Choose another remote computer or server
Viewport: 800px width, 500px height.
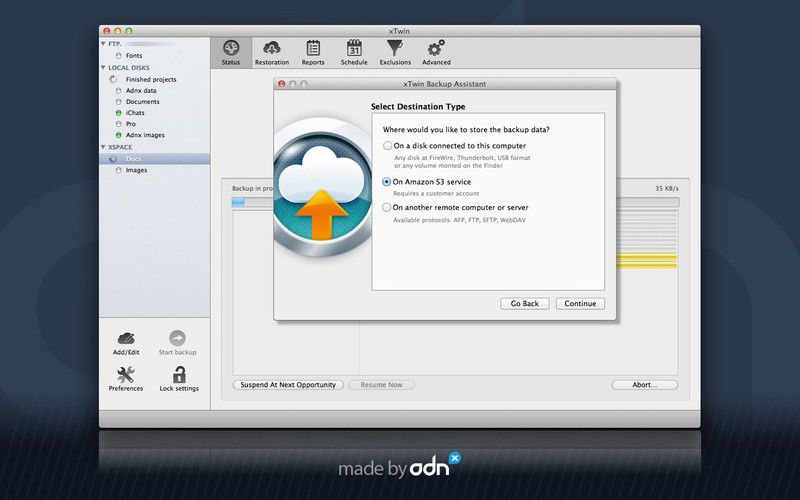(x=387, y=207)
